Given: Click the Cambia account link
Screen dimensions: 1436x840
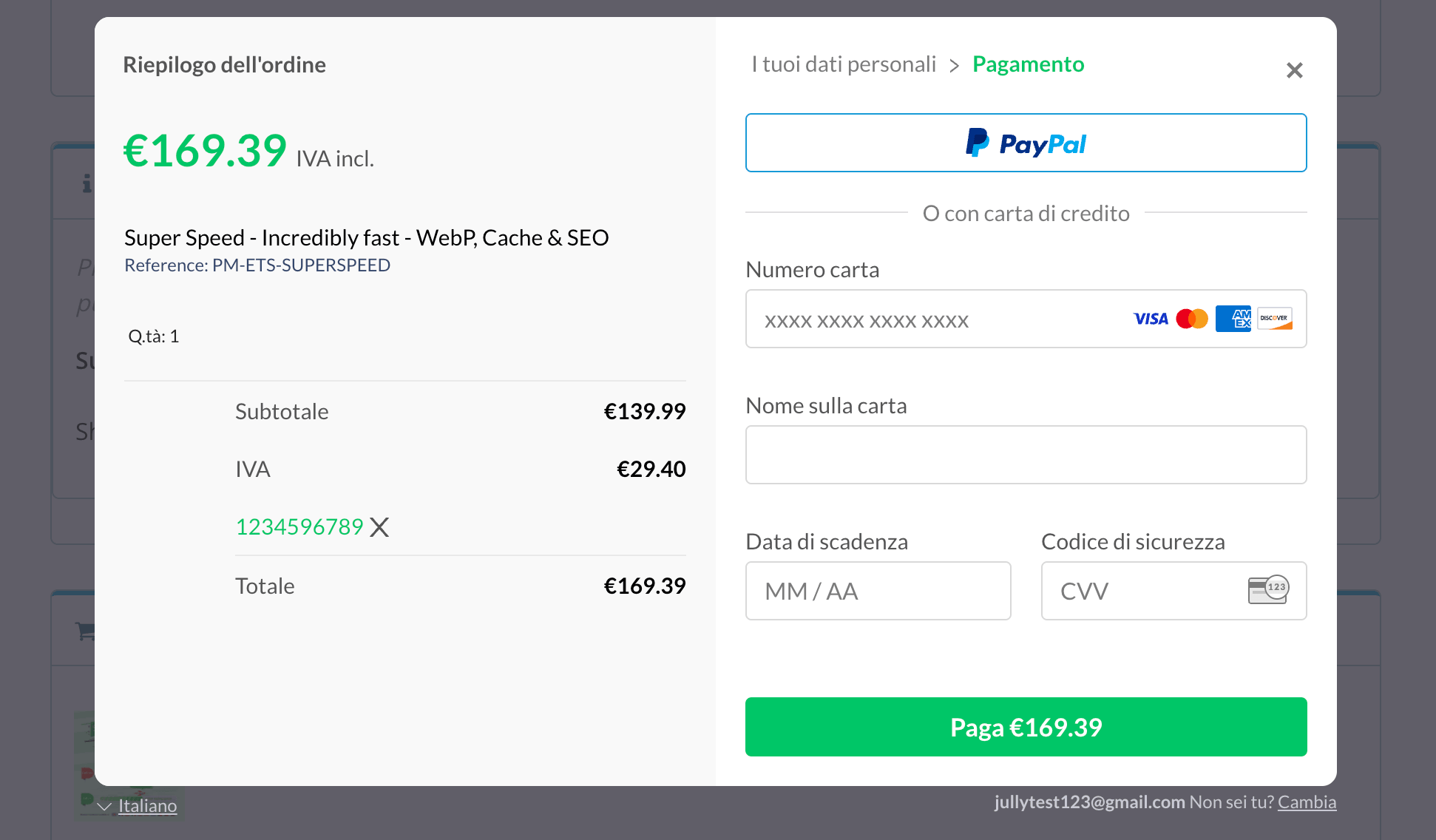Looking at the screenshot, I should coord(1307,802).
